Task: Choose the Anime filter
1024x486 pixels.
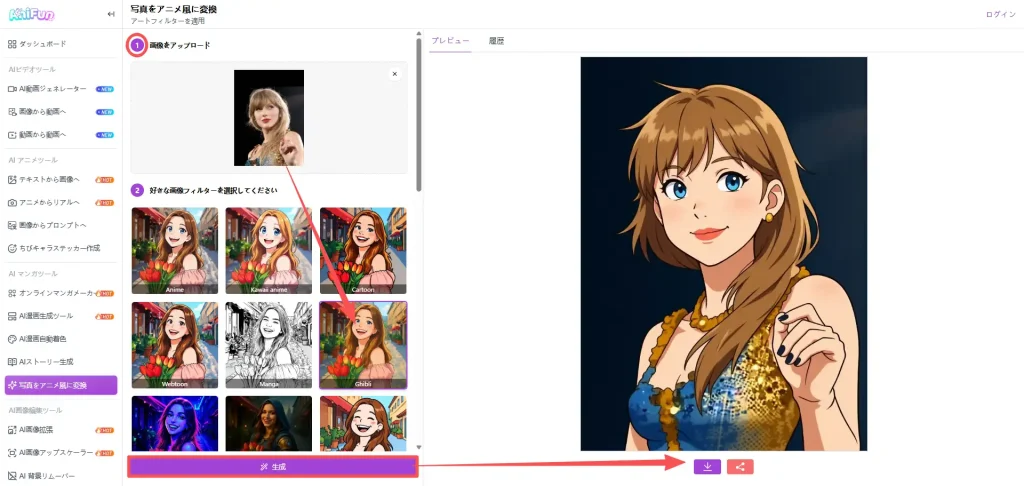Action: (x=175, y=250)
